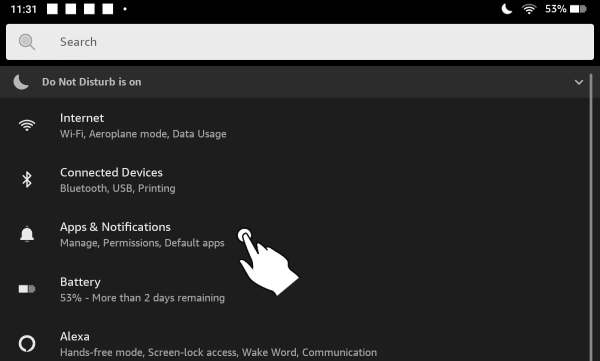Click the settings list scrollbar
600x361 pixels.
click(x=590, y=216)
